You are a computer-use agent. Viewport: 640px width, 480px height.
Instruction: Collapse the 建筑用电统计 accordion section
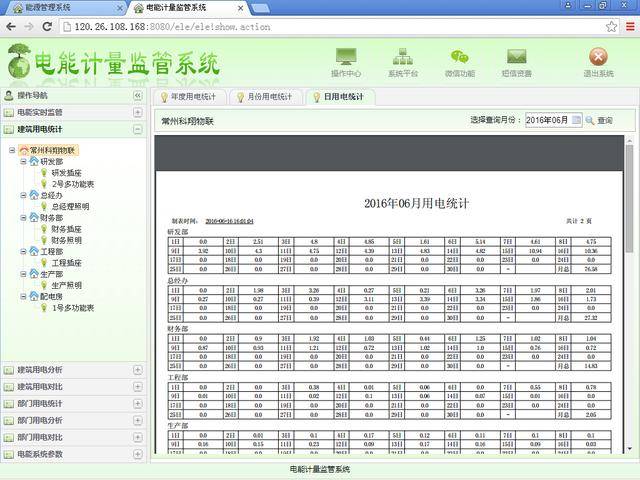(138, 129)
